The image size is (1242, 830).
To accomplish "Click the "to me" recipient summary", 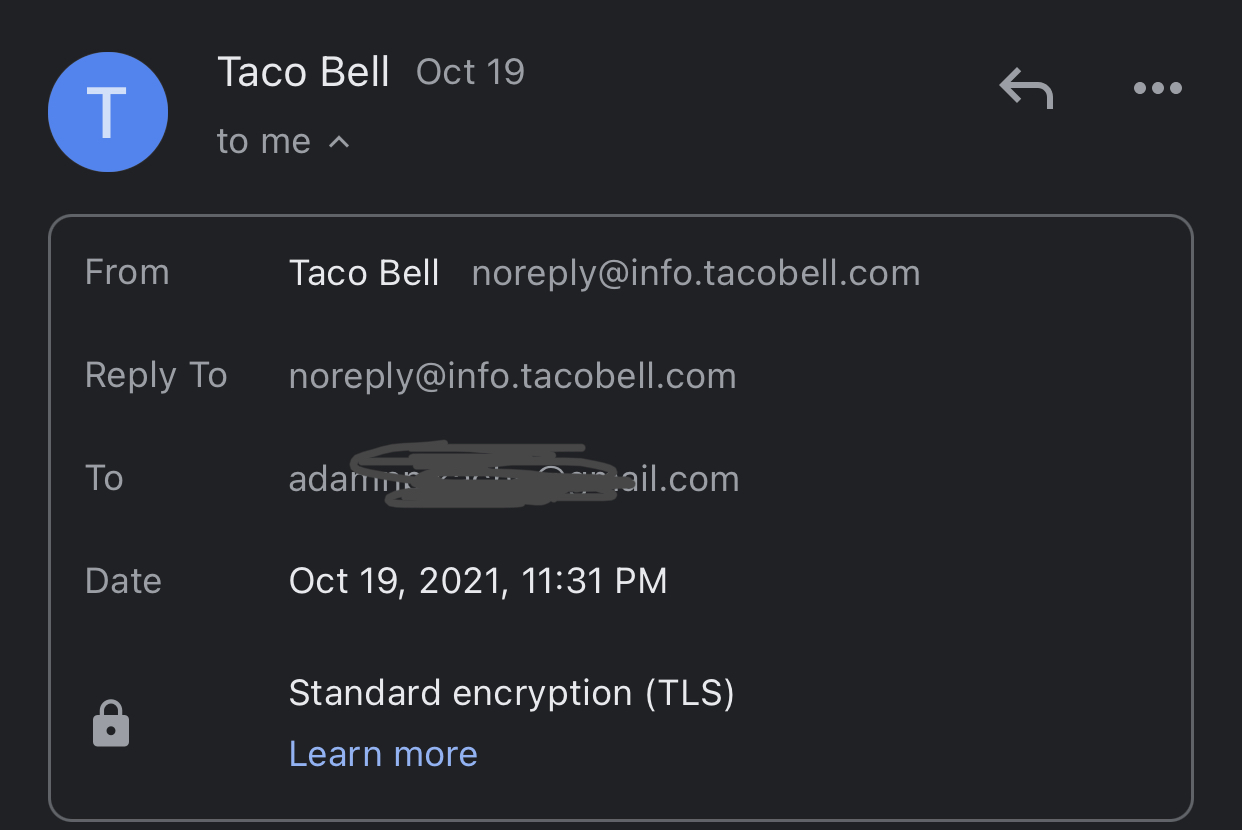I will point(264,142).
